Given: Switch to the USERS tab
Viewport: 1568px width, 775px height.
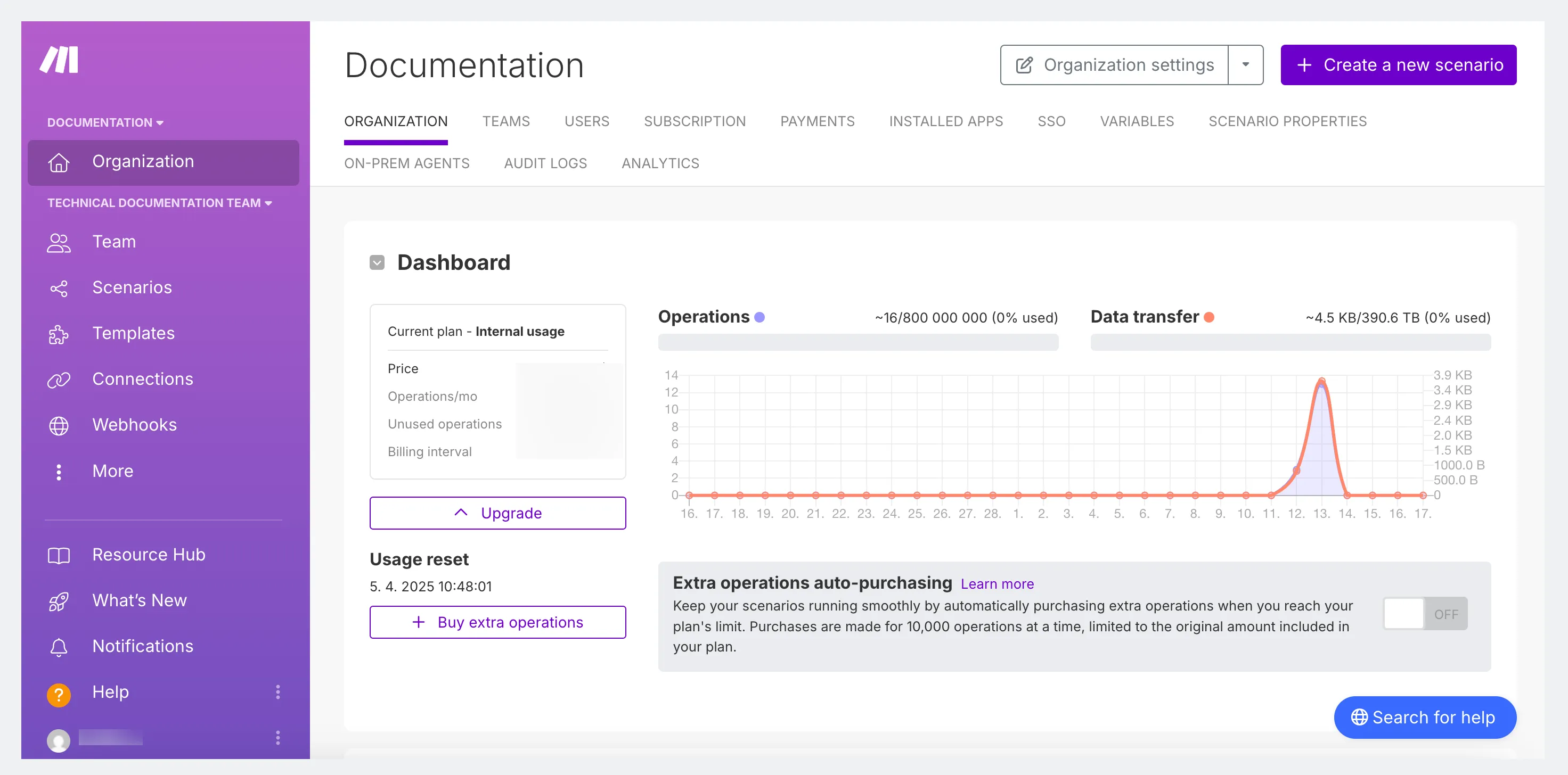Looking at the screenshot, I should [586, 121].
